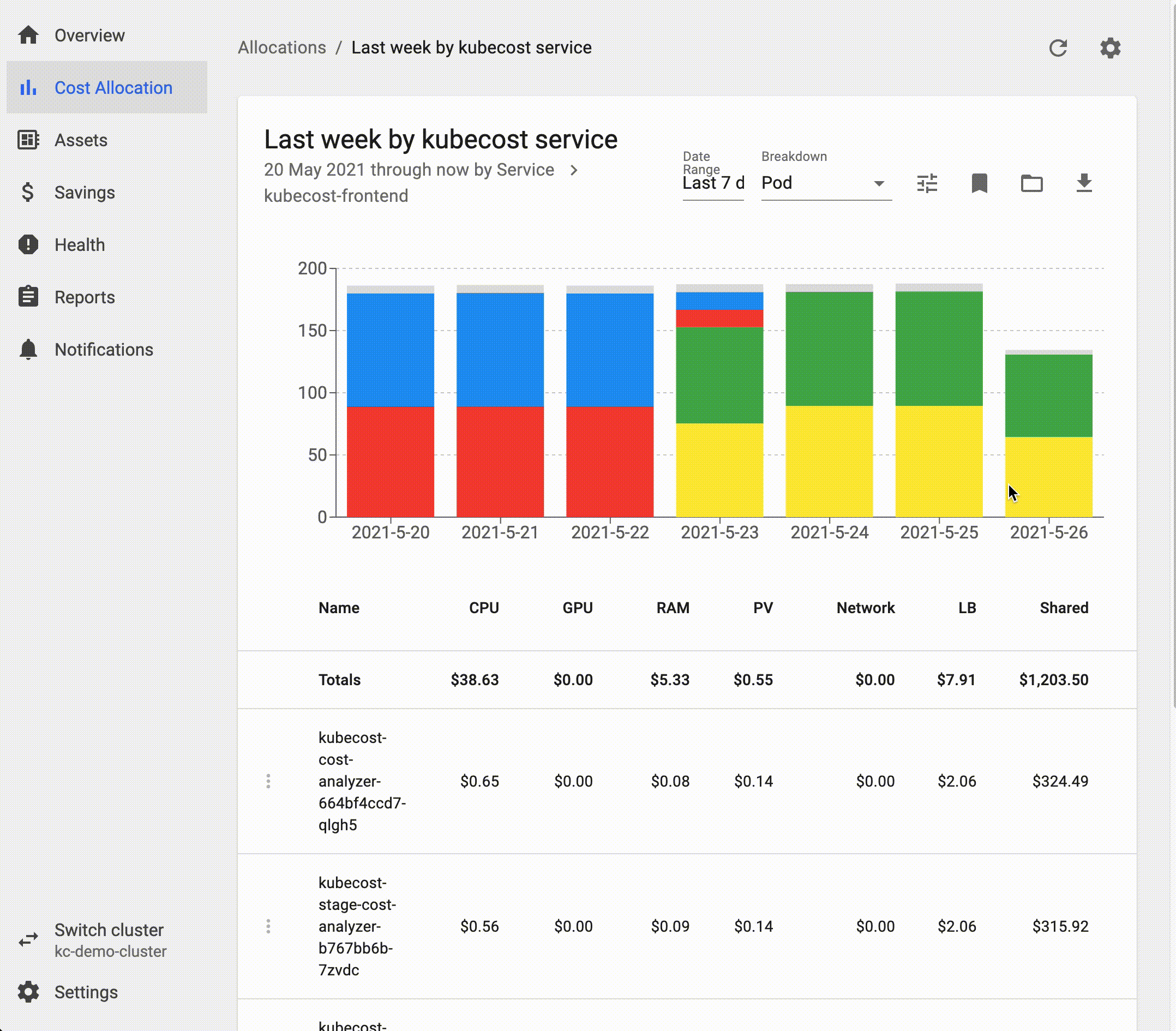Open Assets page from sidebar

81,140
